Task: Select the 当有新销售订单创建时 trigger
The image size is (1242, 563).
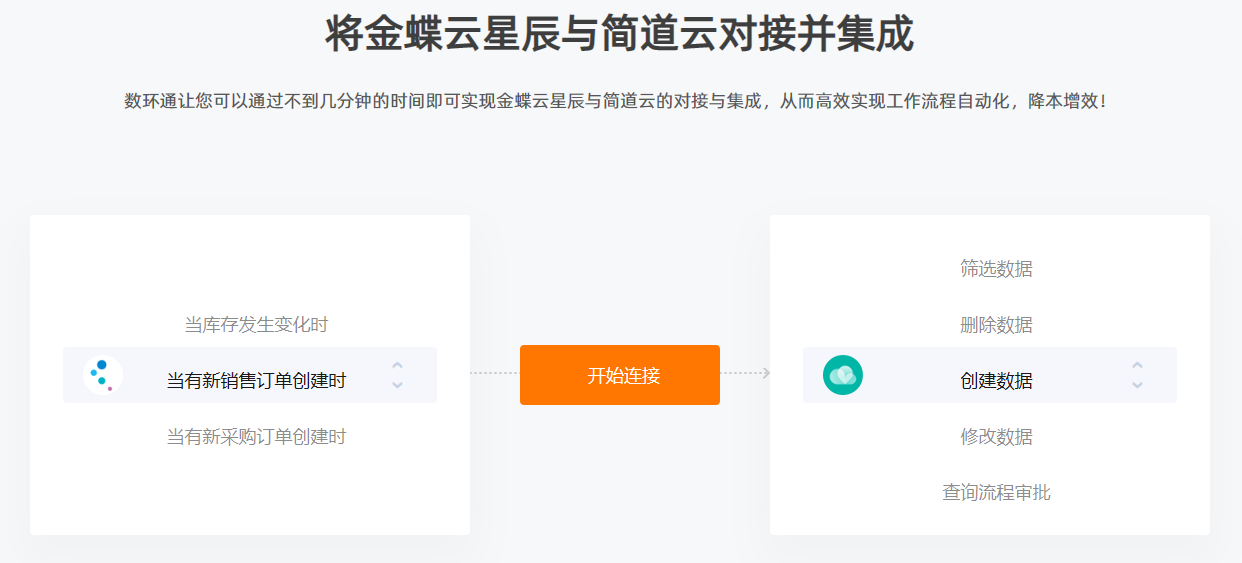Action: [x=256, y=381]
